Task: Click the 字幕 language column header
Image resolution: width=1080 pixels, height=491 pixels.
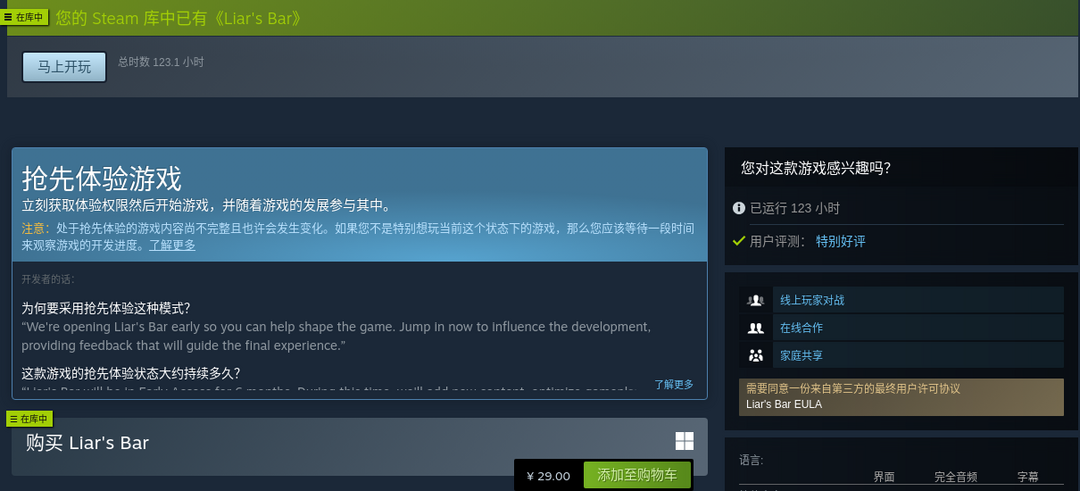Action: click(1028, 477)
